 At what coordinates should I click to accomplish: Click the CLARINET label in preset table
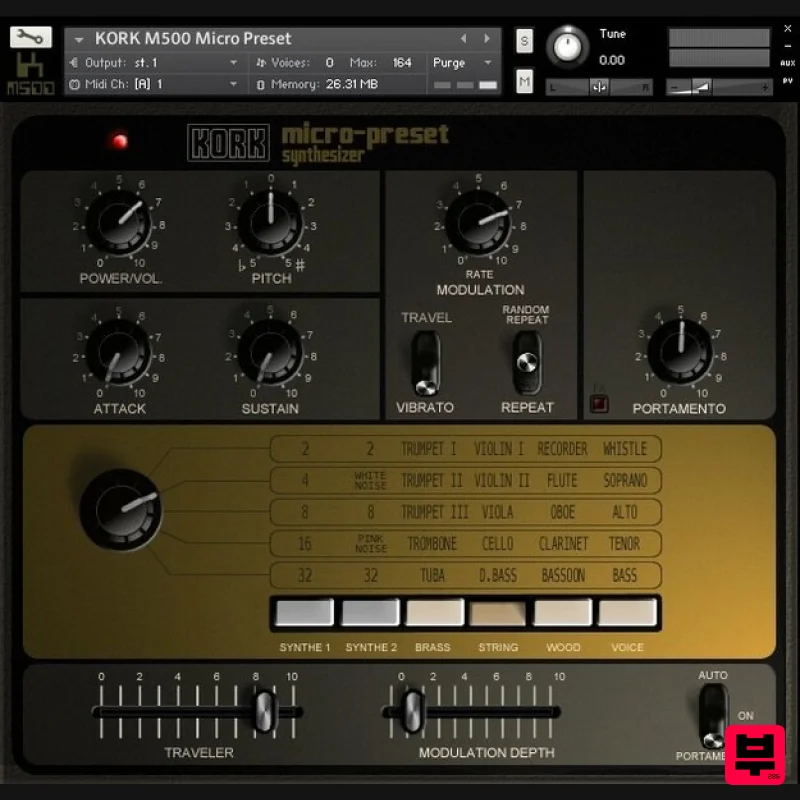[563, 544]
